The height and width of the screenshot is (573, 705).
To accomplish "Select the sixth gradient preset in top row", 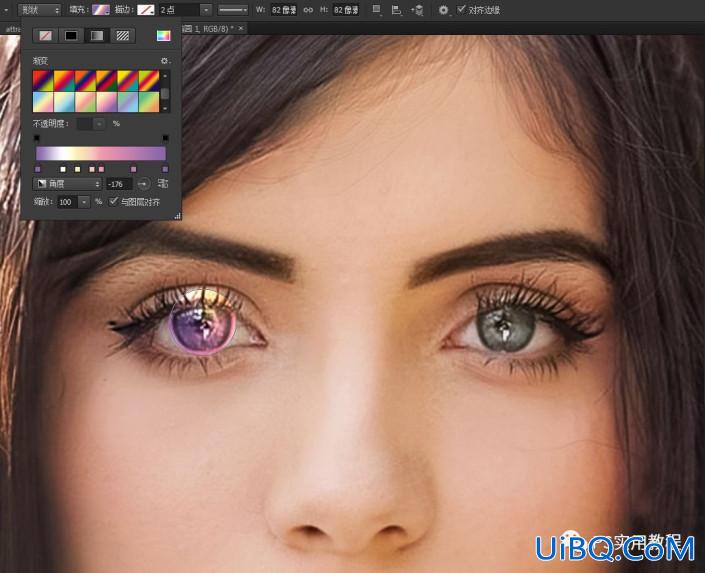I will pyautogui.click(x=149, y=80).
